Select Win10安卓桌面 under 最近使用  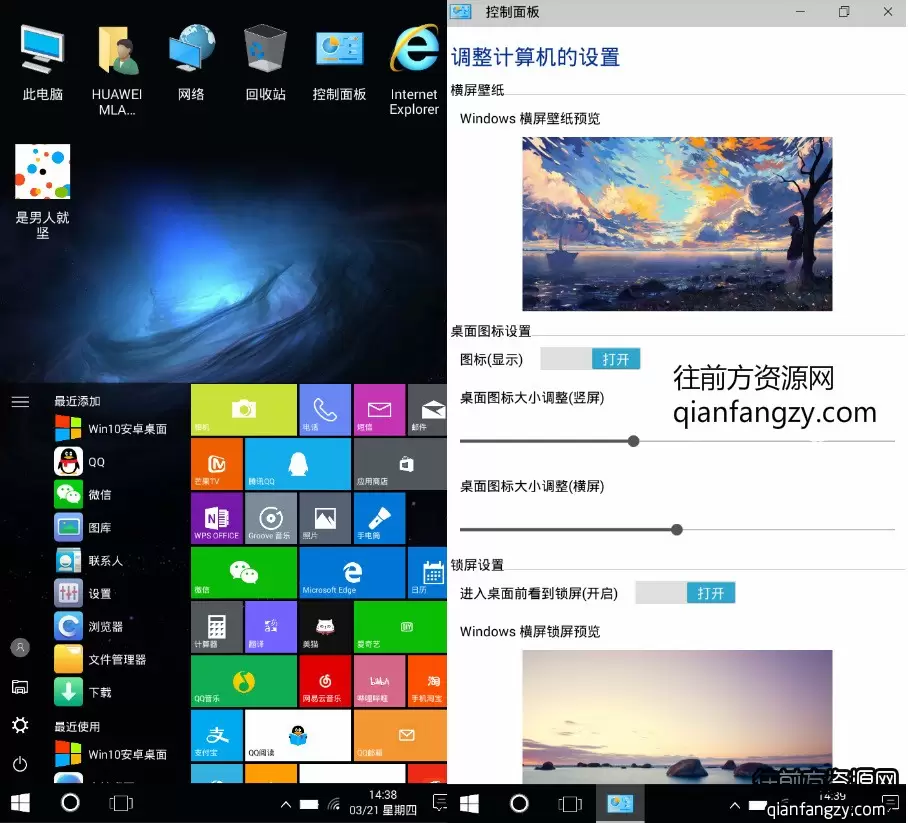(x=111, y=754)
